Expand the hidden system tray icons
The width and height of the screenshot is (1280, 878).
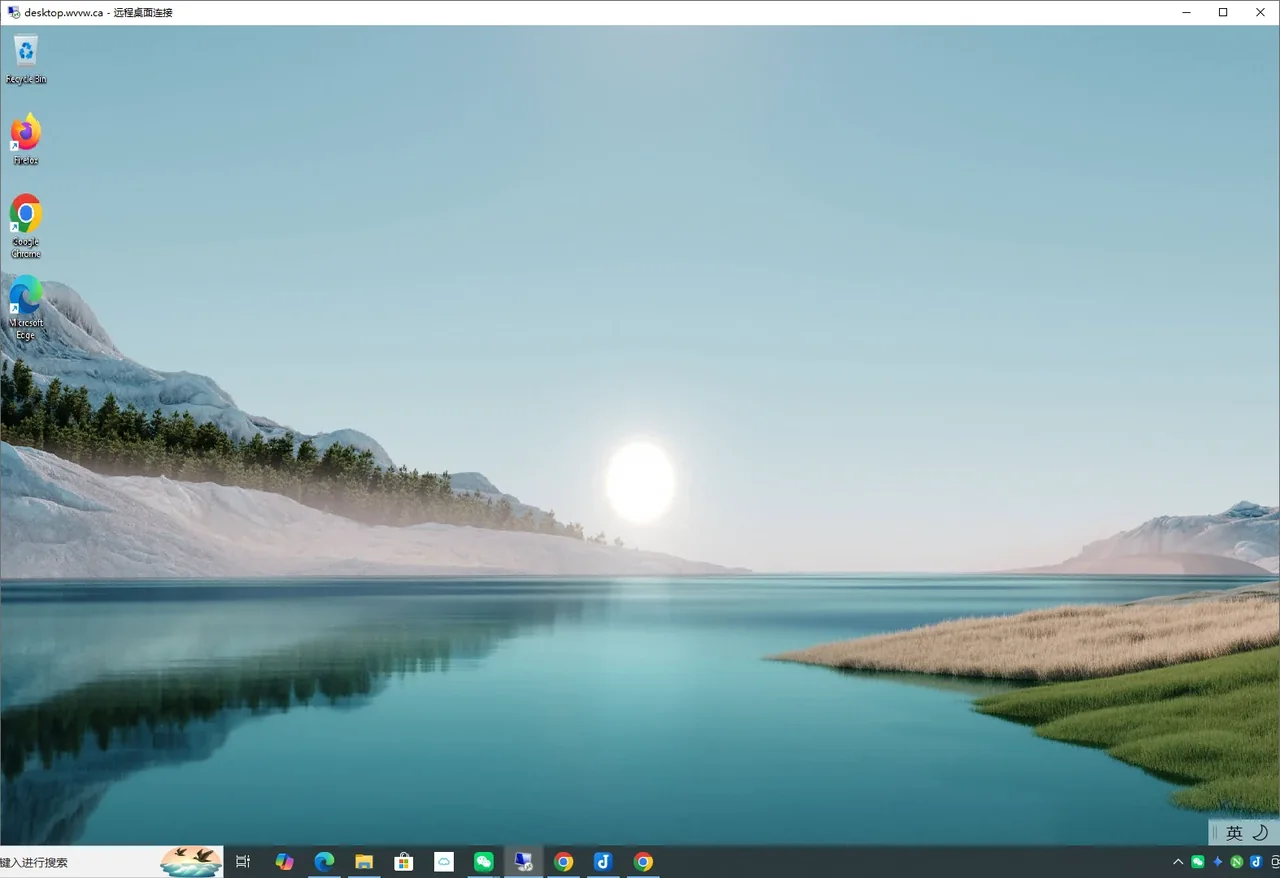coord(1178,862)
